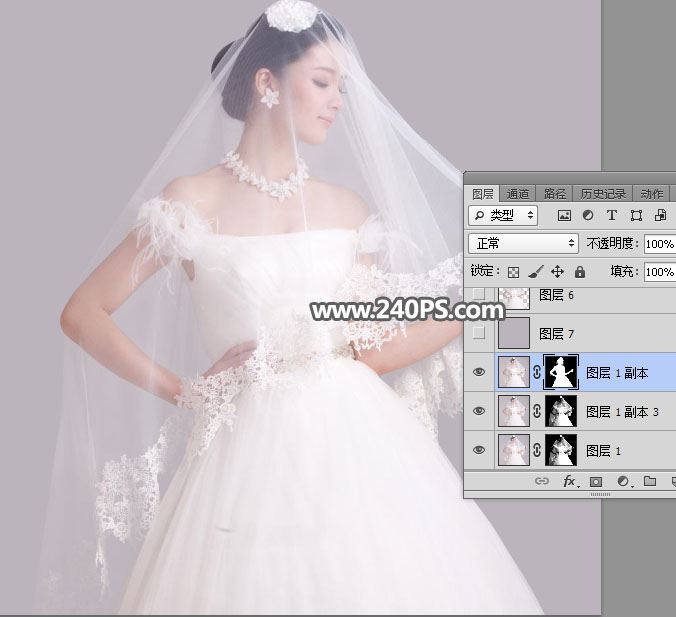Show hidden layer 图层 7 via visibility box
This screenshot has height=617, width=676.
coord(479,333)
